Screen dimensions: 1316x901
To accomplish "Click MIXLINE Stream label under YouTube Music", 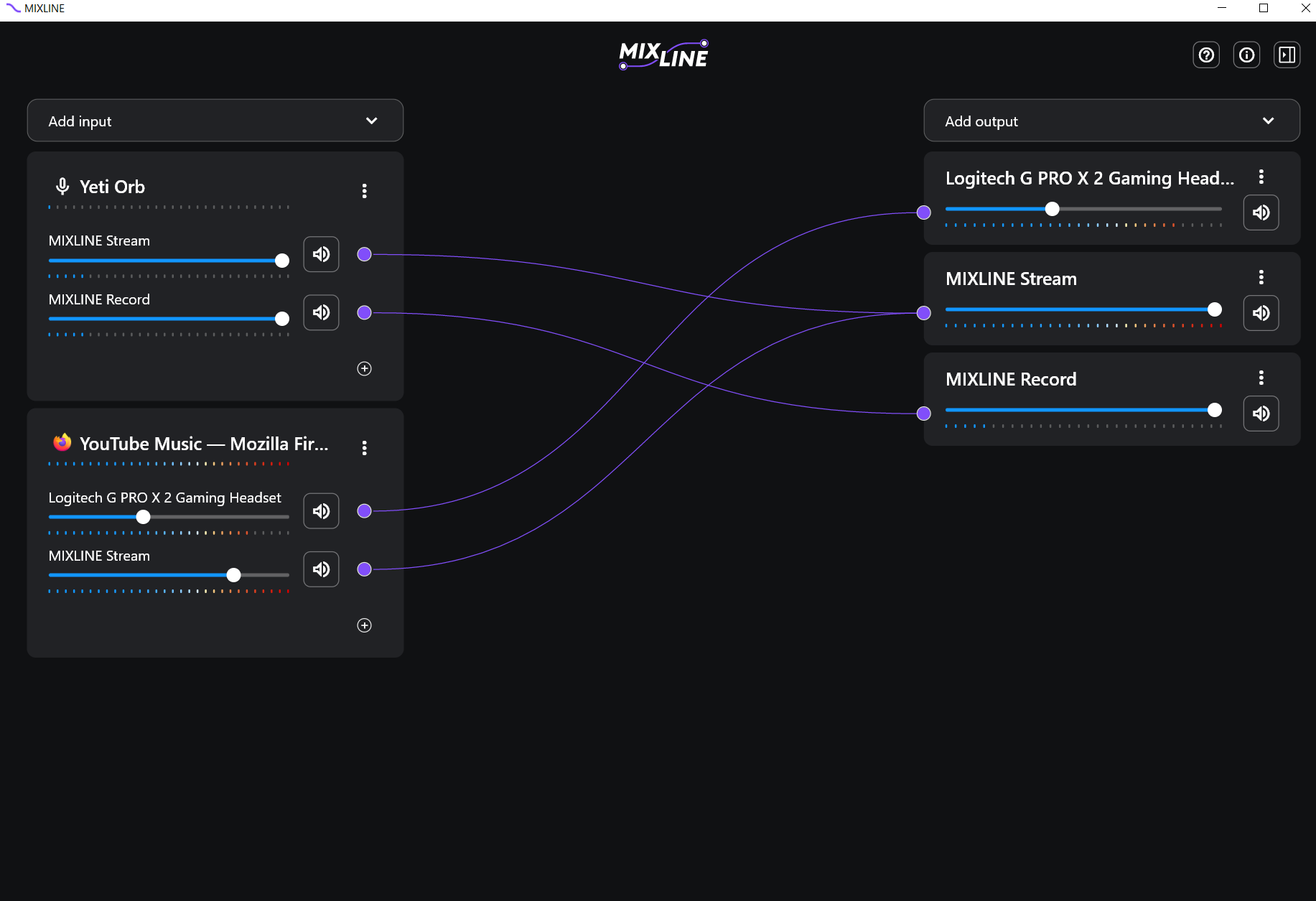I will (x=99, y=556).
